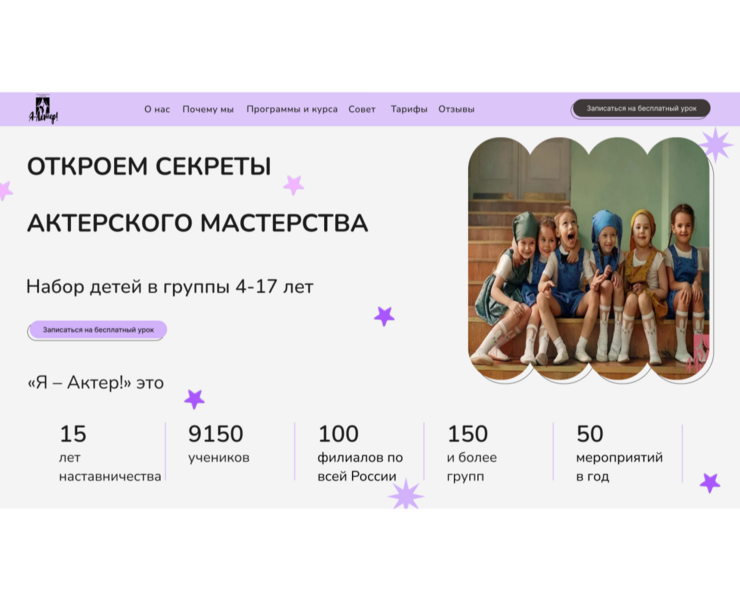The height and width of the screenshot is (600, 740).
Task: Open «Программы и курса» menu link
Action: pos(292,109)
